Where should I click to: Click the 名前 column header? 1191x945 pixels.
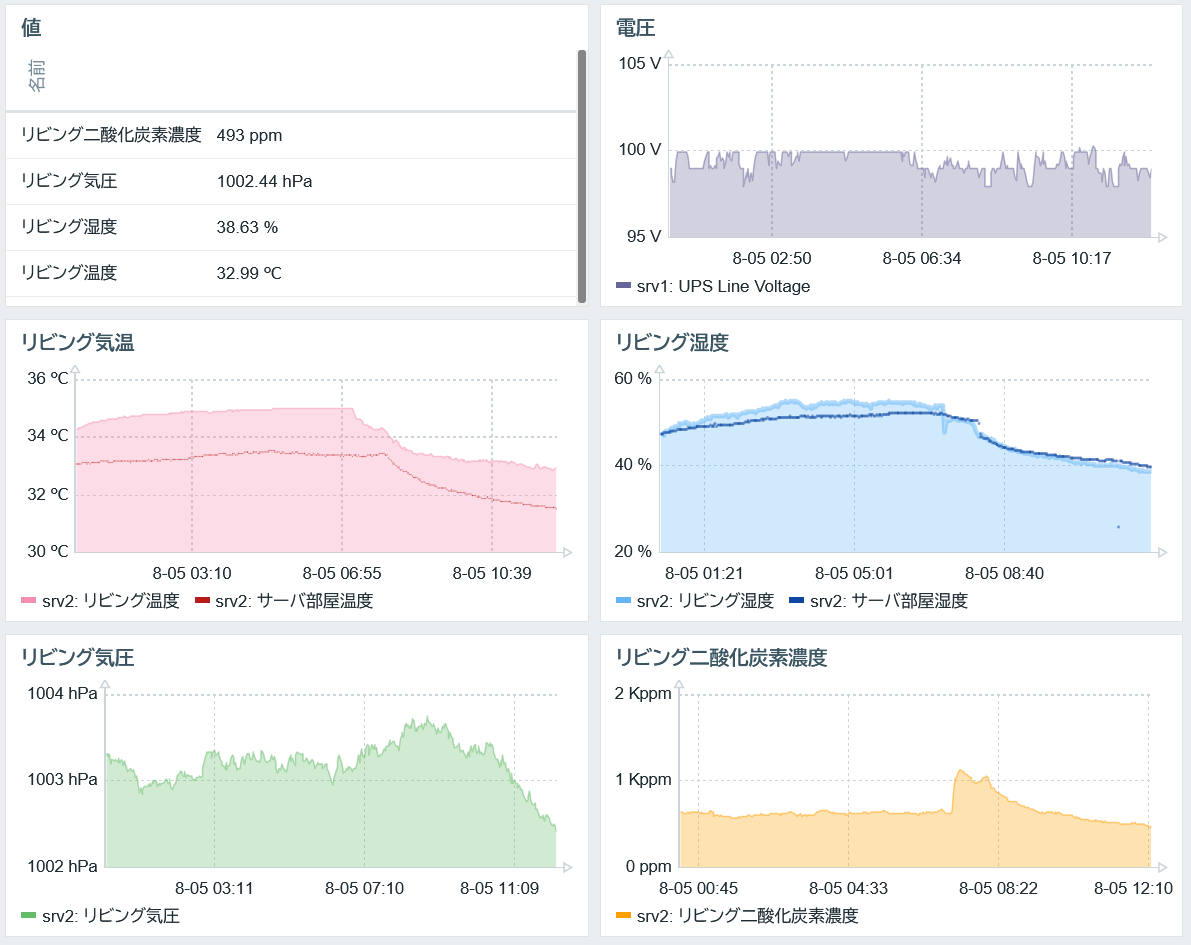click(36, 76)
